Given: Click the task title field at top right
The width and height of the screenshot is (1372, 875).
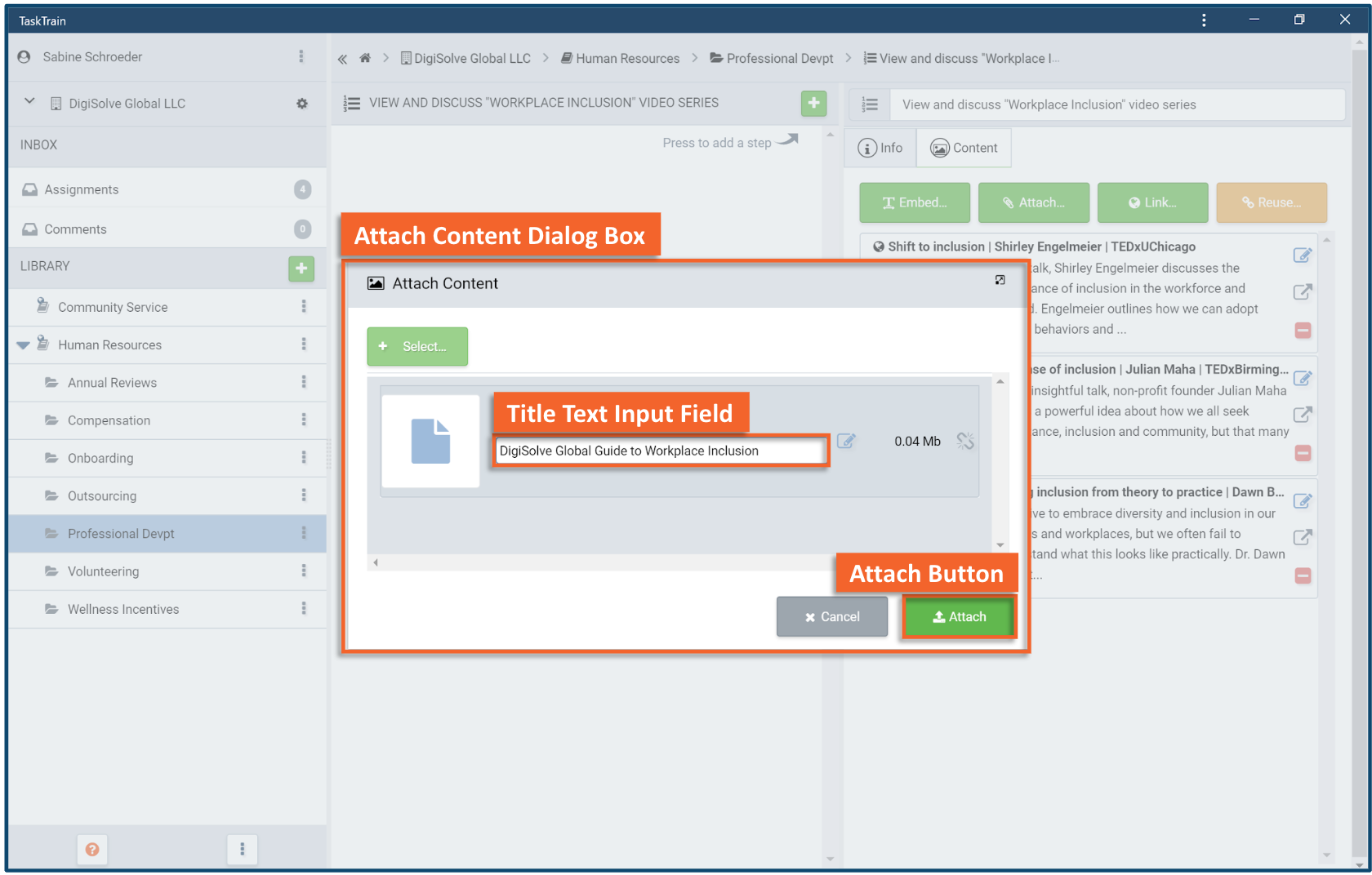Looking at the screenshot, I should pyautogui.click(x=1117, y=104).
